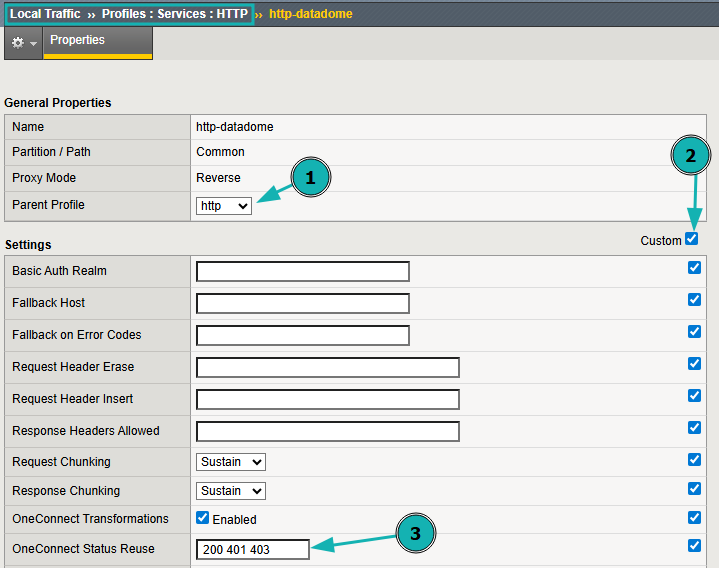Viewport: 719px width, 568px height.
Task: Toggle custom checkbox for Fallback Host
Action: [x=694, y=300]
